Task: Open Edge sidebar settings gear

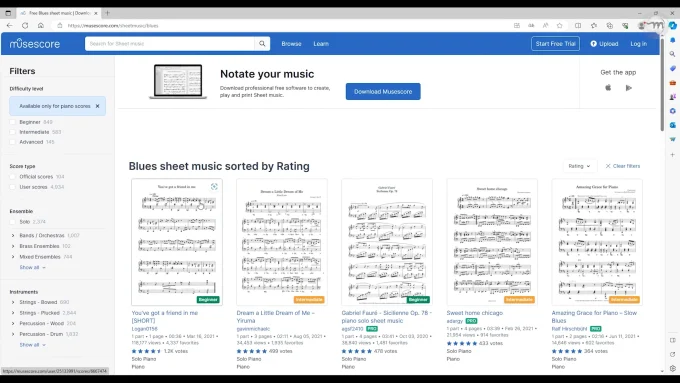Action: pyautogui.click(x=673, y=368)
